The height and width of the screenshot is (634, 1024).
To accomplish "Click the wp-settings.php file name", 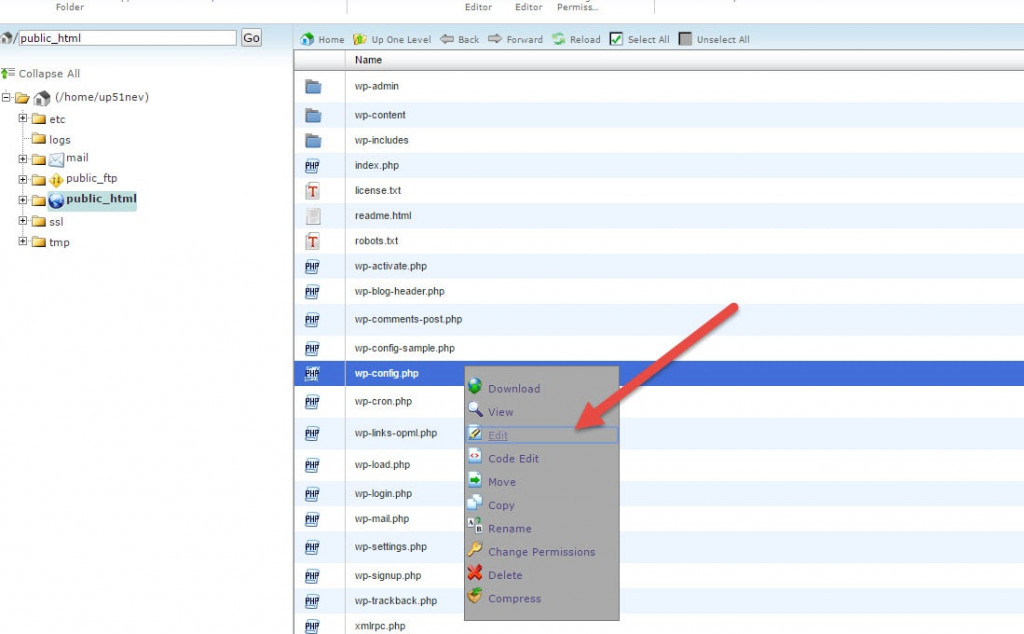I will coord(391,547).
